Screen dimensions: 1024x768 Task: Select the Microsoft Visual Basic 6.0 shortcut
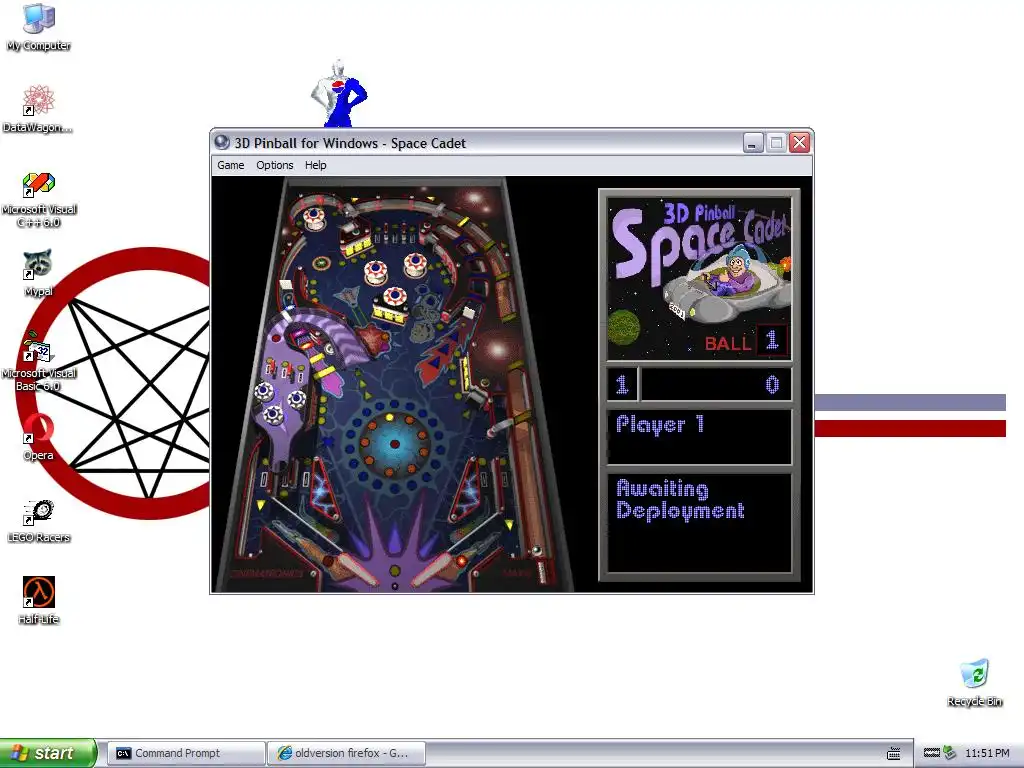tap(39, 362)
